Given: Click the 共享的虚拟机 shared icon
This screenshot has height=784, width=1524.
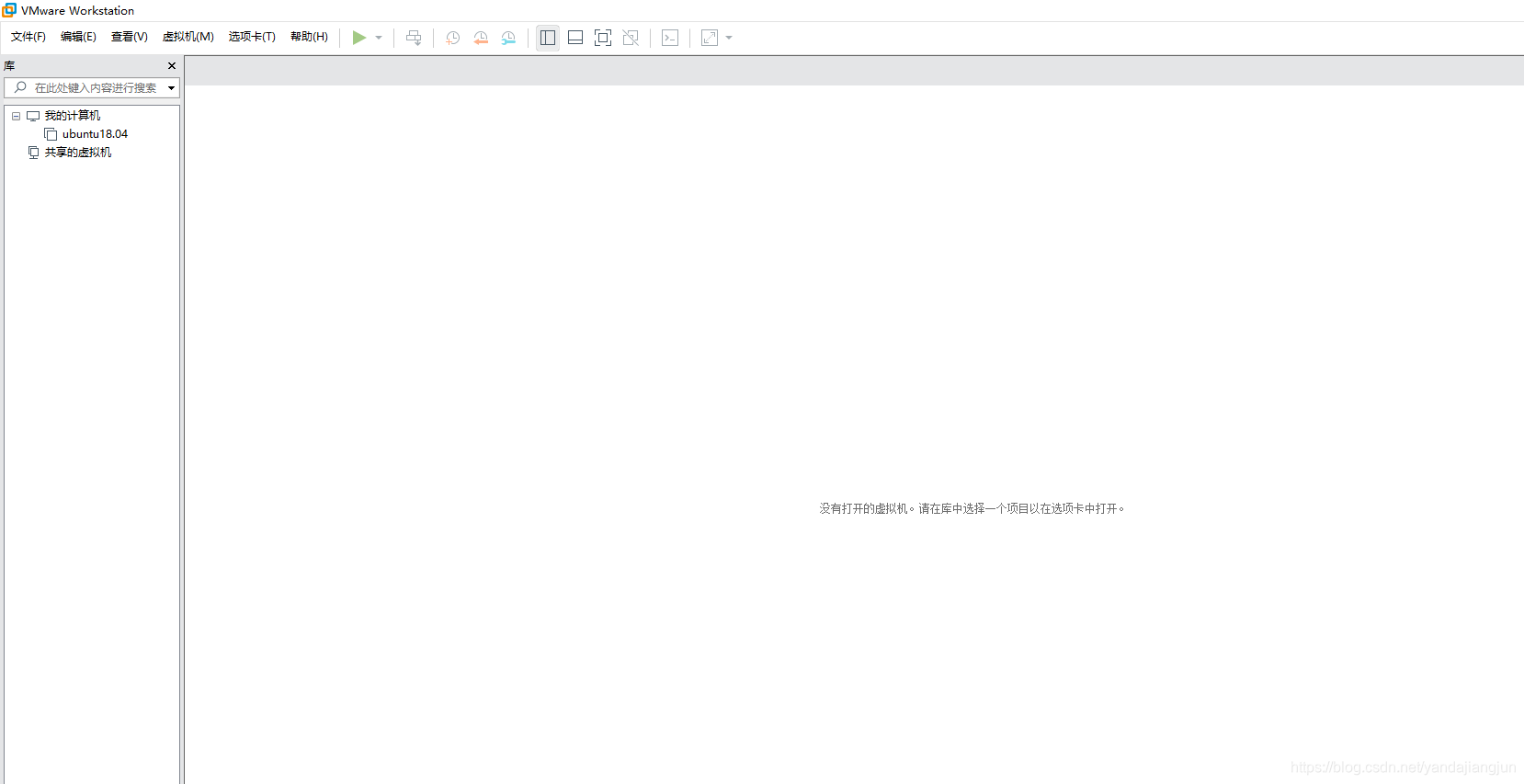Looking at the screenshot, I should pos(33,153).
